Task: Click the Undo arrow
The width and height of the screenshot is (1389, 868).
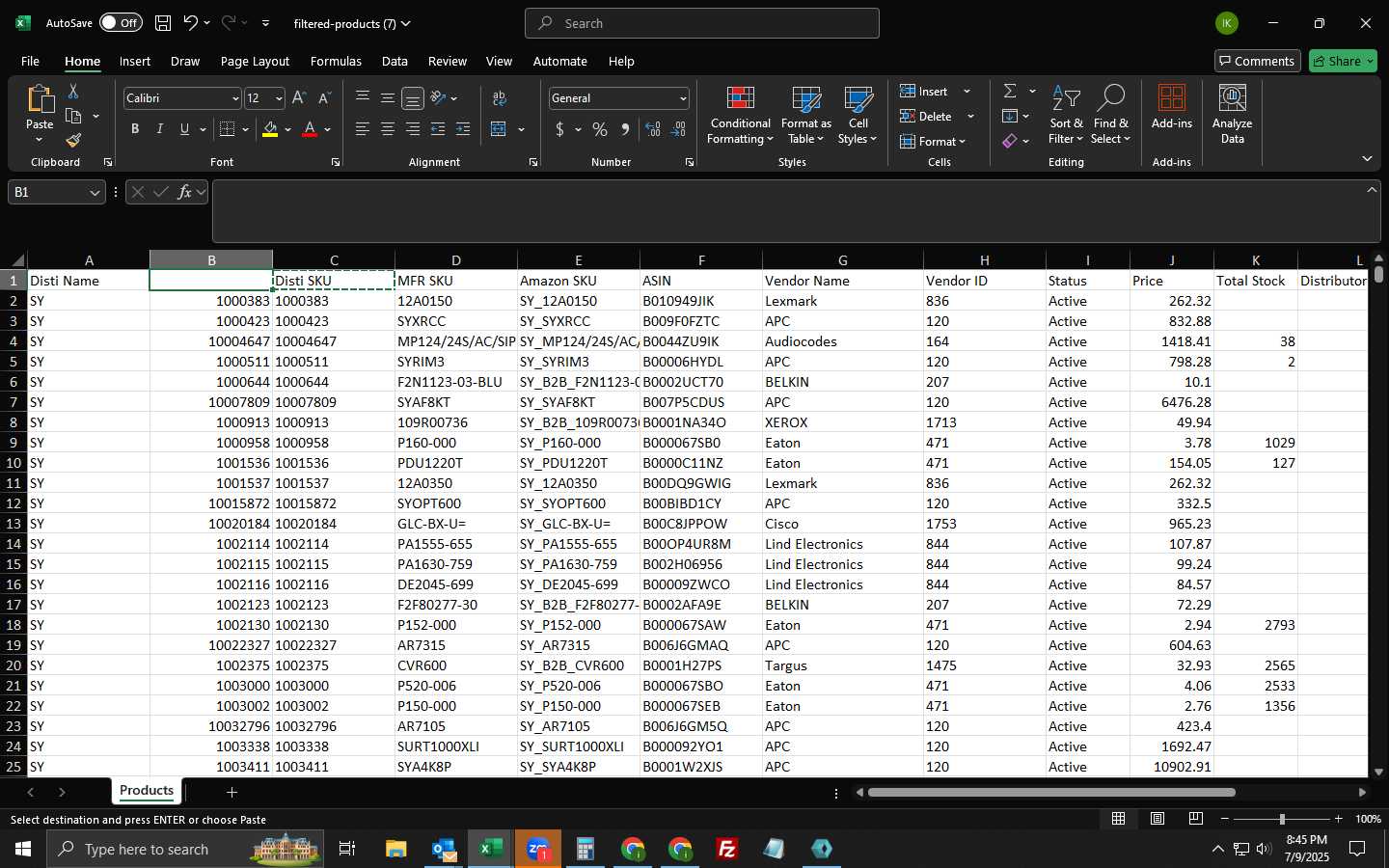Action: pos(191,23)
